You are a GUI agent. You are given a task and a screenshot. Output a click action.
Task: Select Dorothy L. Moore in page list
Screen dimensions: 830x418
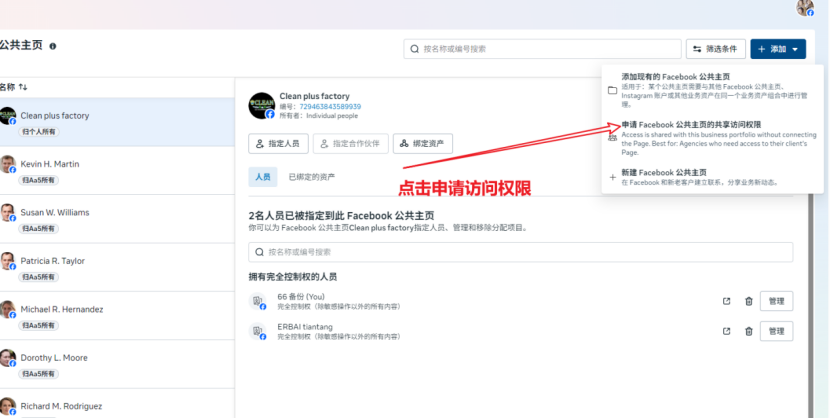117,365
